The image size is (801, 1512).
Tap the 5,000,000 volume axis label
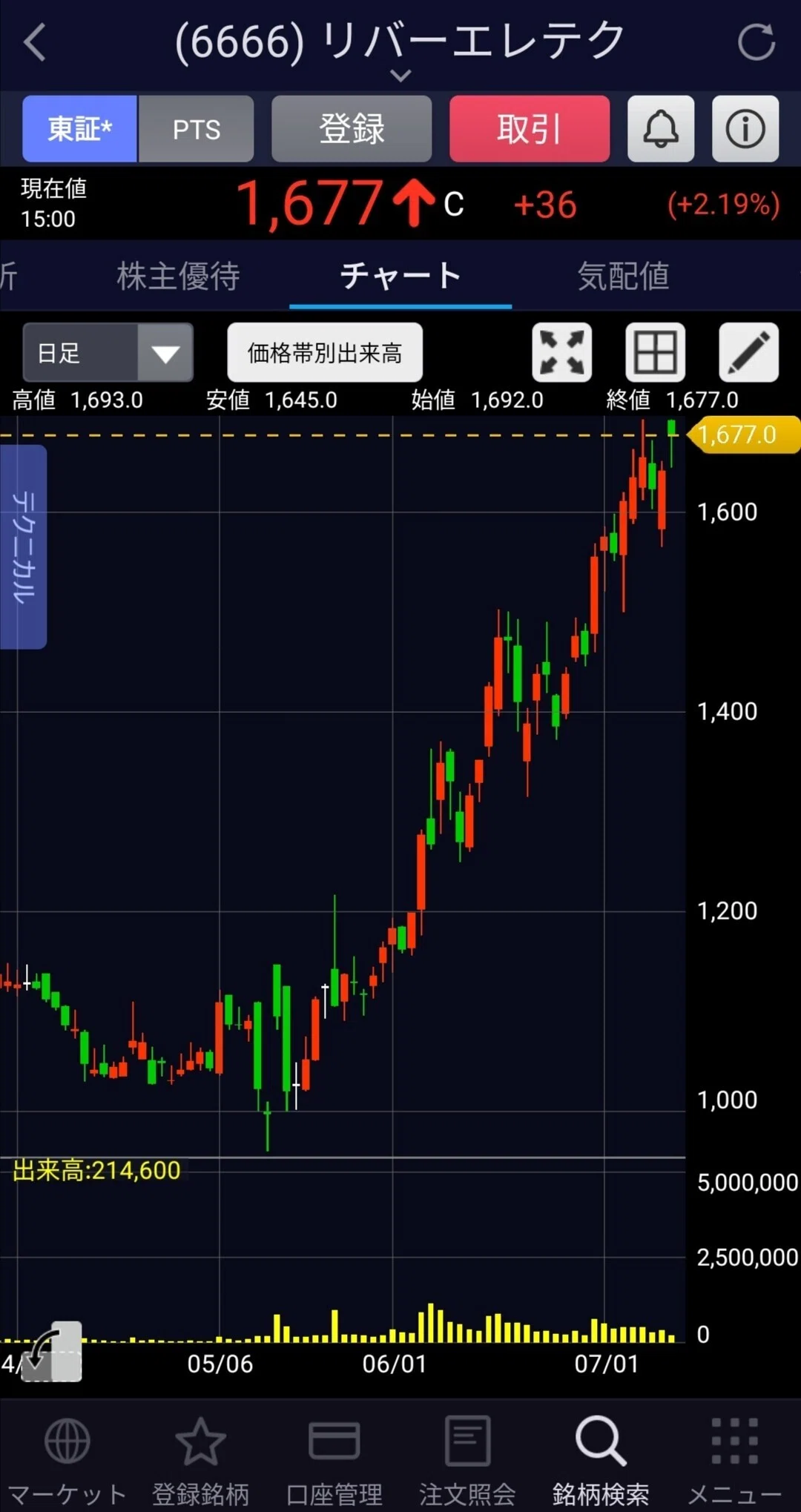tap(748, 1182)
